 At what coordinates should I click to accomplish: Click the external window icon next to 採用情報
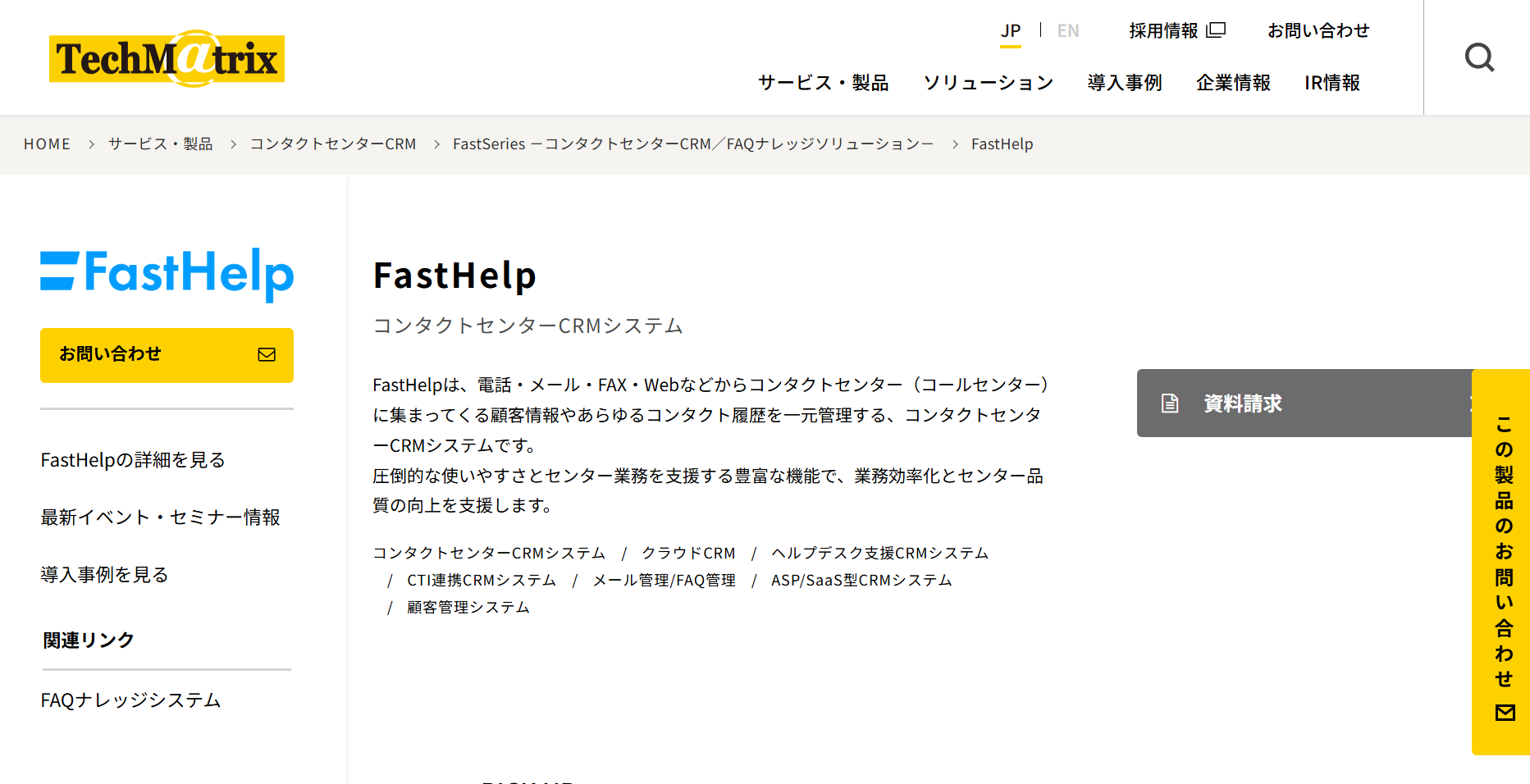(x=1216, y=30)
